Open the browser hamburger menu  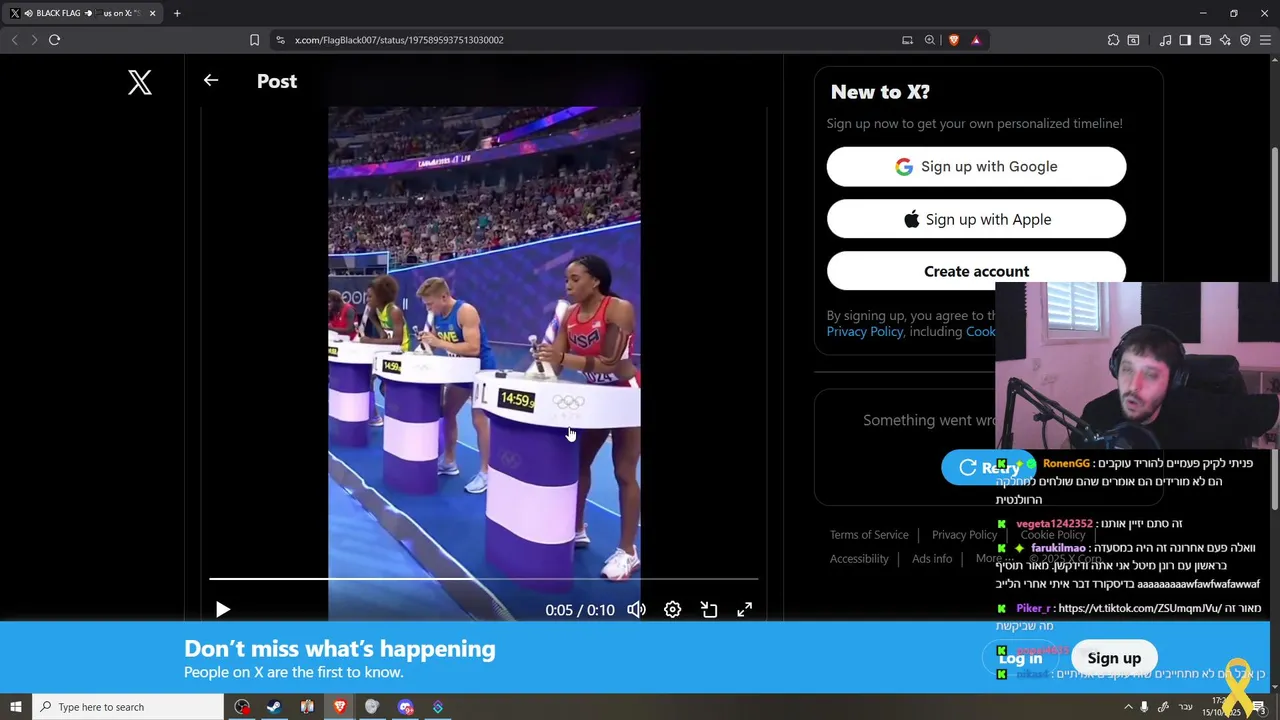[1265, 40]
